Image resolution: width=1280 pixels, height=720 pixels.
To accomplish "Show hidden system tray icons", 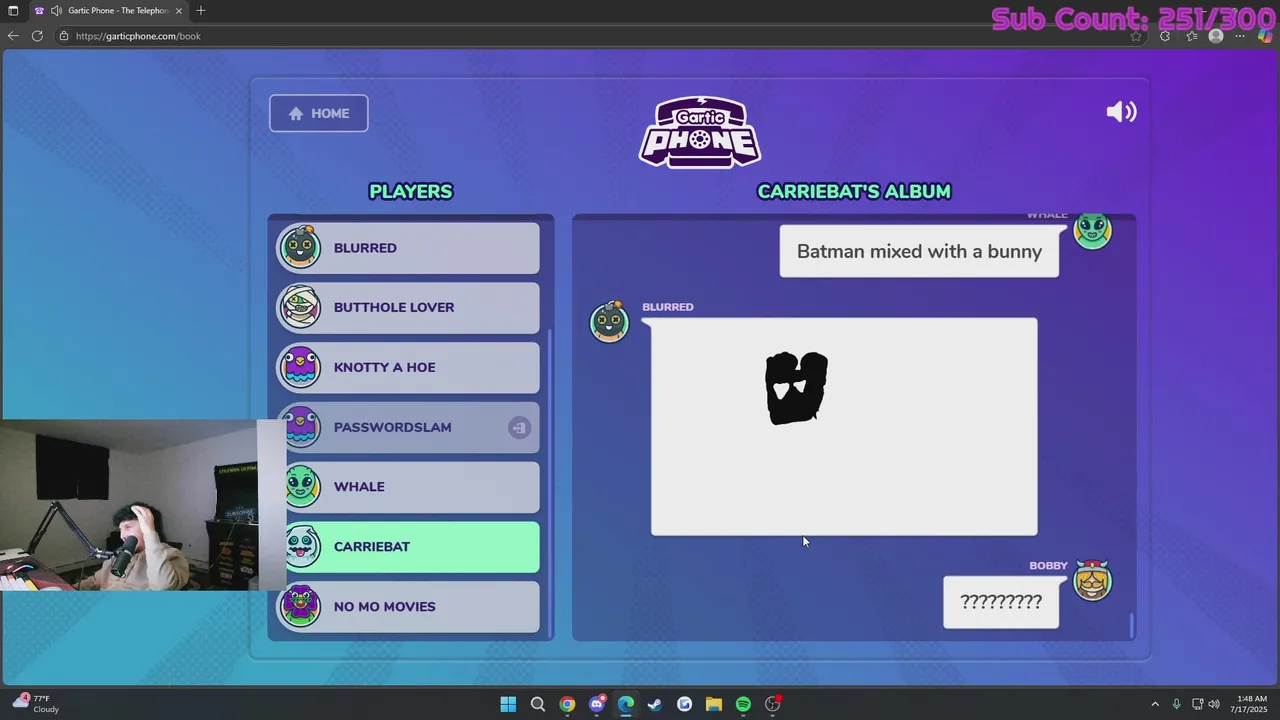I will coord(1155,704).
